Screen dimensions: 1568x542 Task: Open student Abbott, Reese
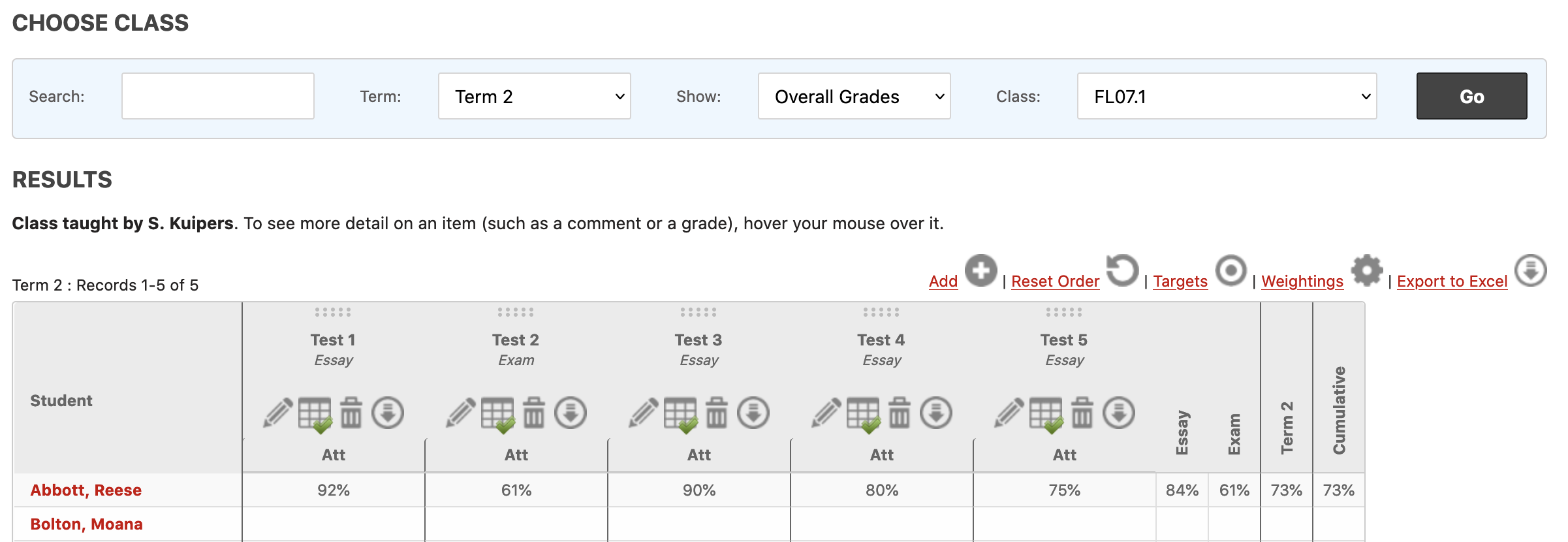click(x=86, y=490)
